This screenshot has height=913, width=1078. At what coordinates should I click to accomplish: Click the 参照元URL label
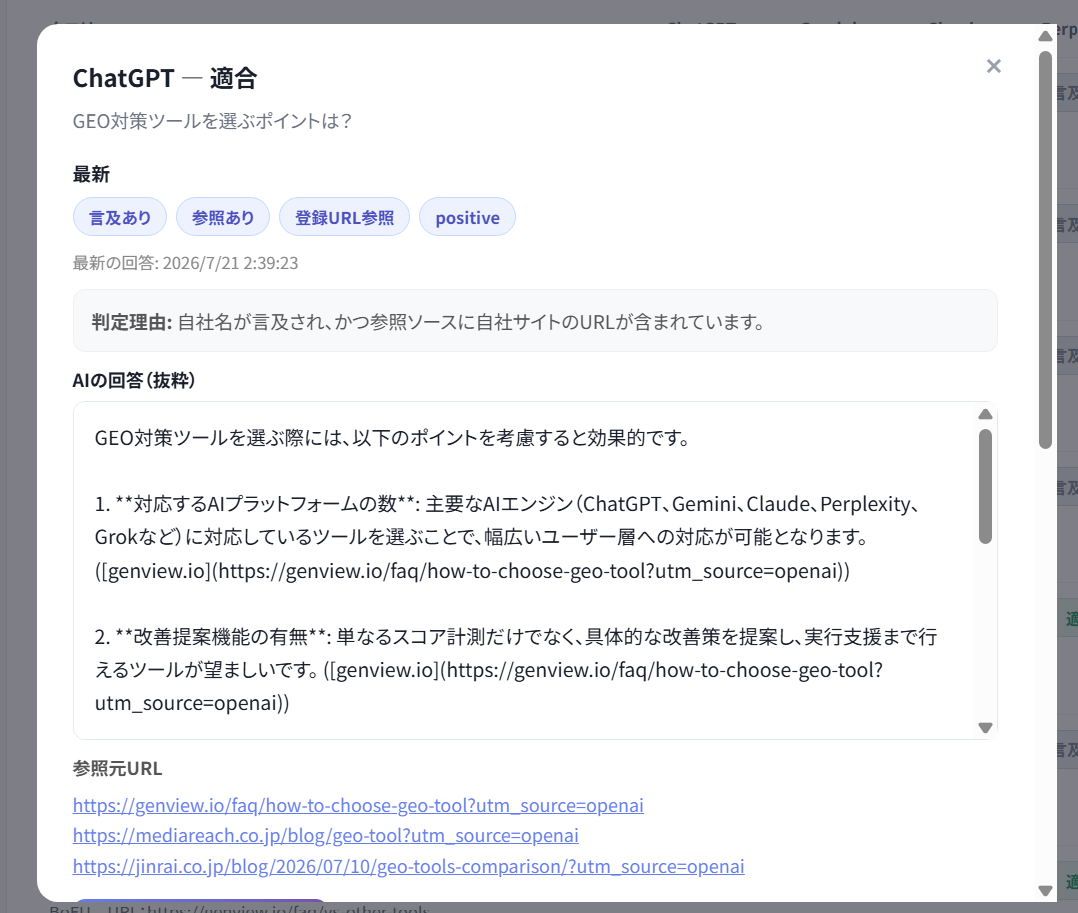tap(118, 769)
